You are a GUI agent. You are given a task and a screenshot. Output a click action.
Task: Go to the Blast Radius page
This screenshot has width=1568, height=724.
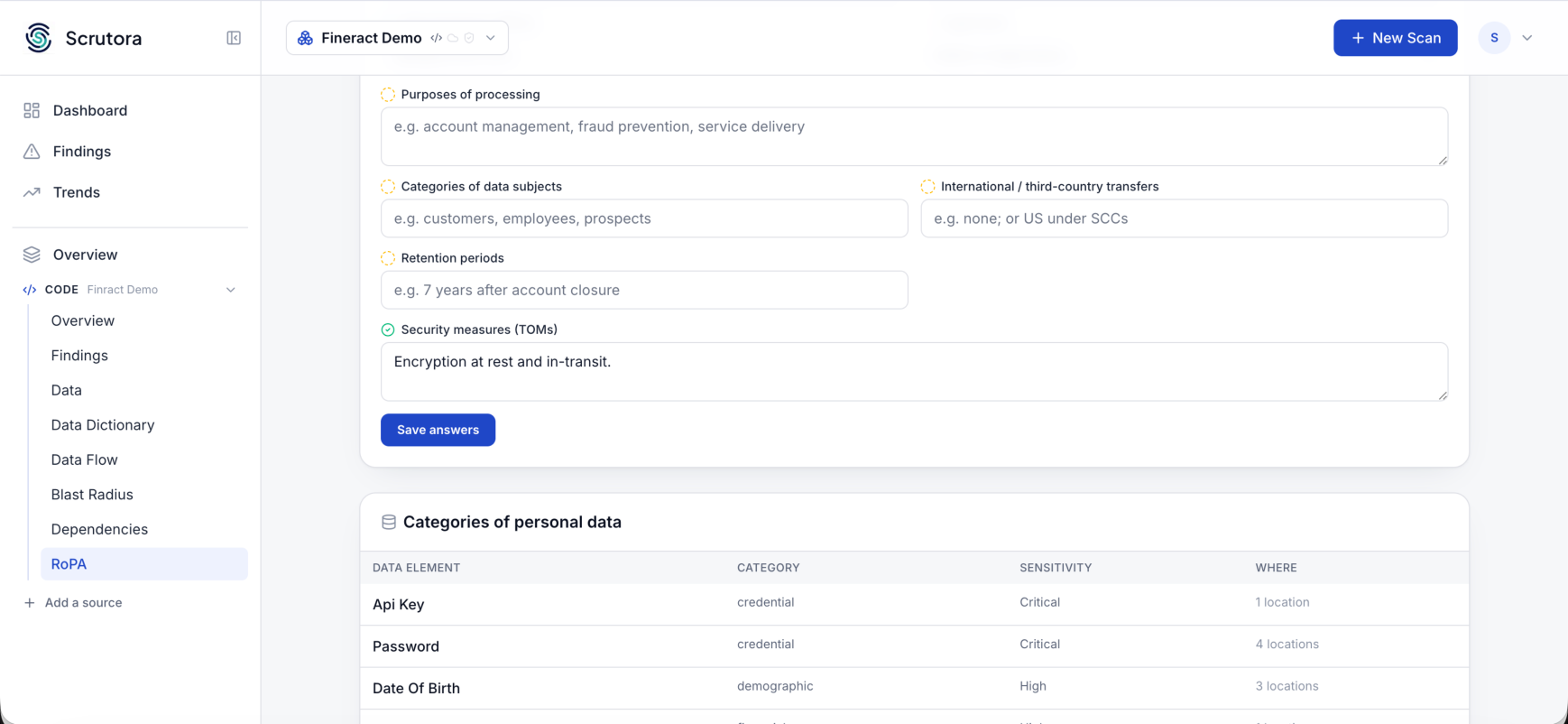coord(92,495)
